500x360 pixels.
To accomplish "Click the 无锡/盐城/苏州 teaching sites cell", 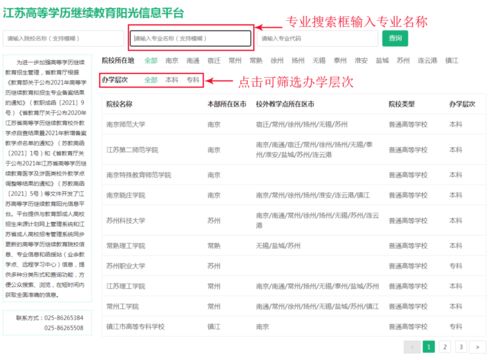I will pyautogui.click(x=278, y=246).
